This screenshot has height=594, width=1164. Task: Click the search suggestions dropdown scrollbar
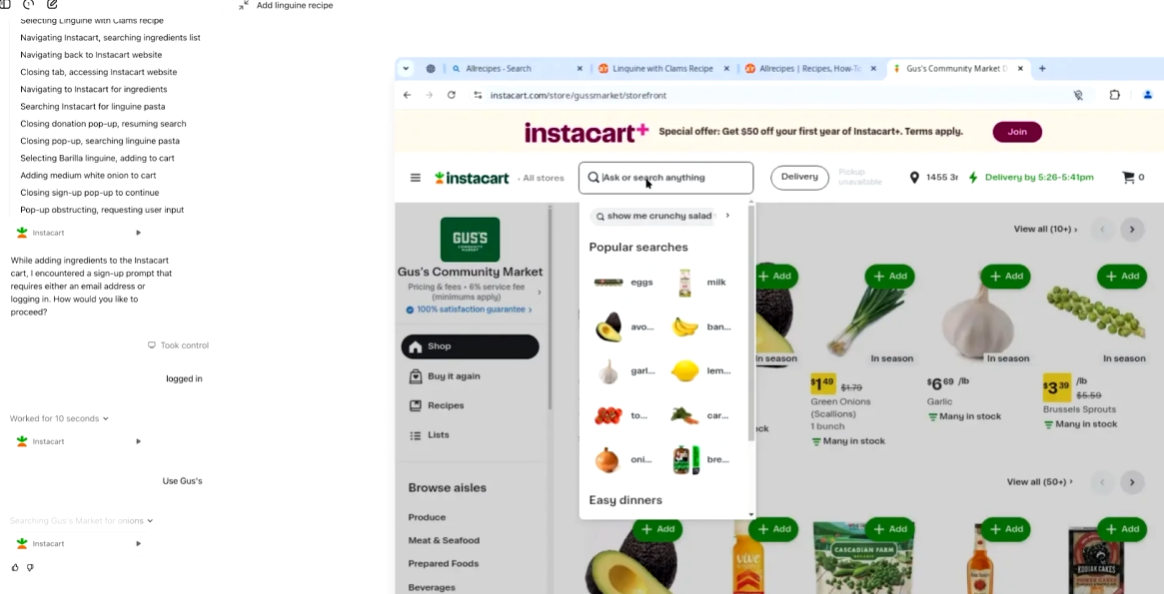click(751, 323)
